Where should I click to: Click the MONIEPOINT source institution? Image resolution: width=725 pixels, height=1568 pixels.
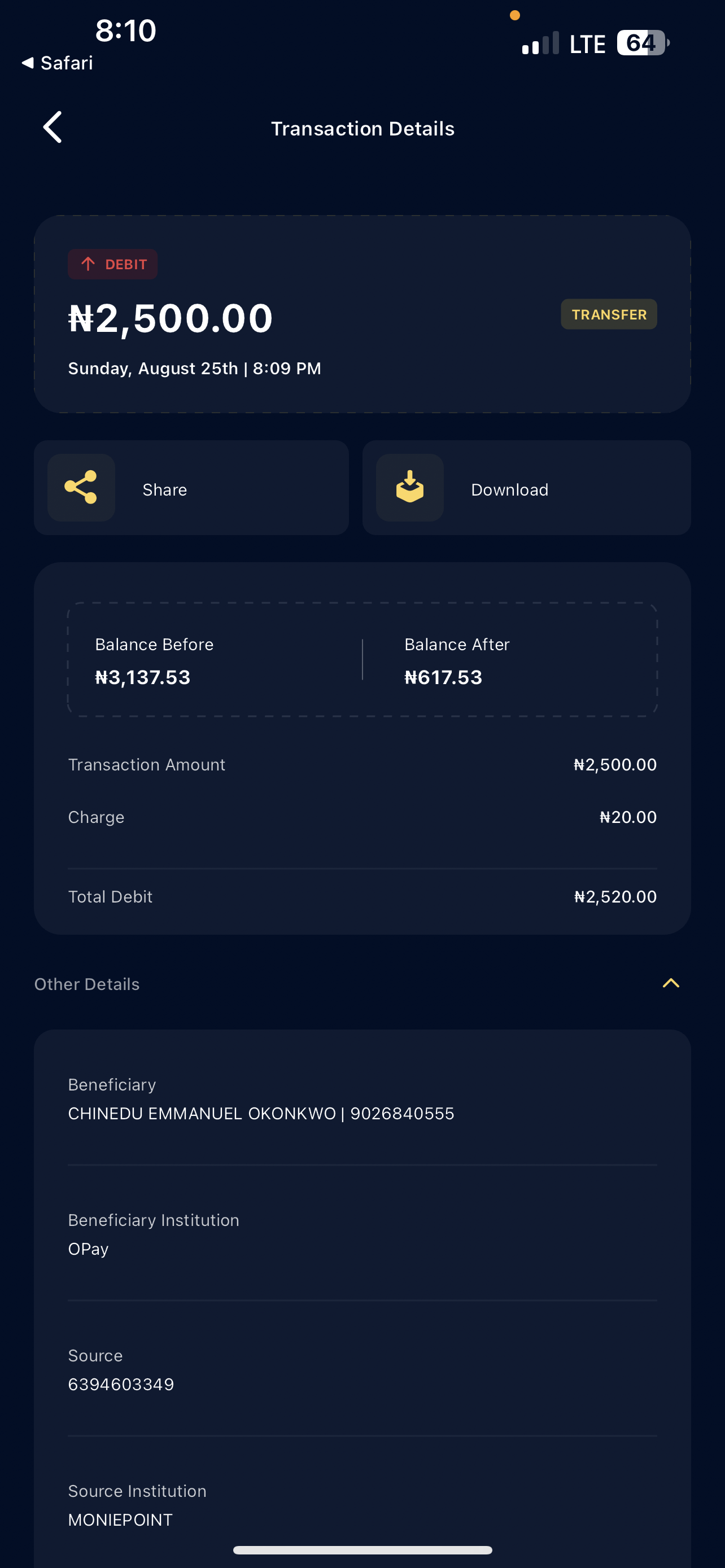(x=120, y=1520)
